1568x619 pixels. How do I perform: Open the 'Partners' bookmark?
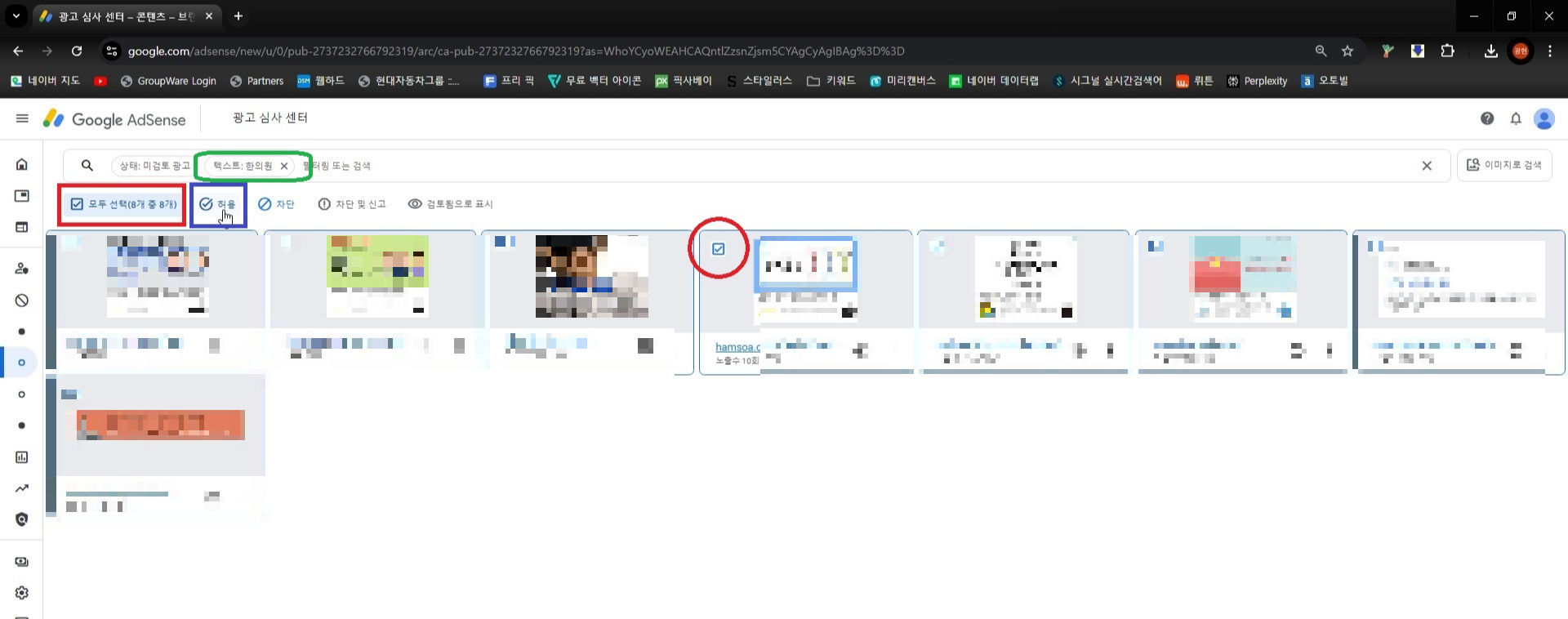click(256, 81)
